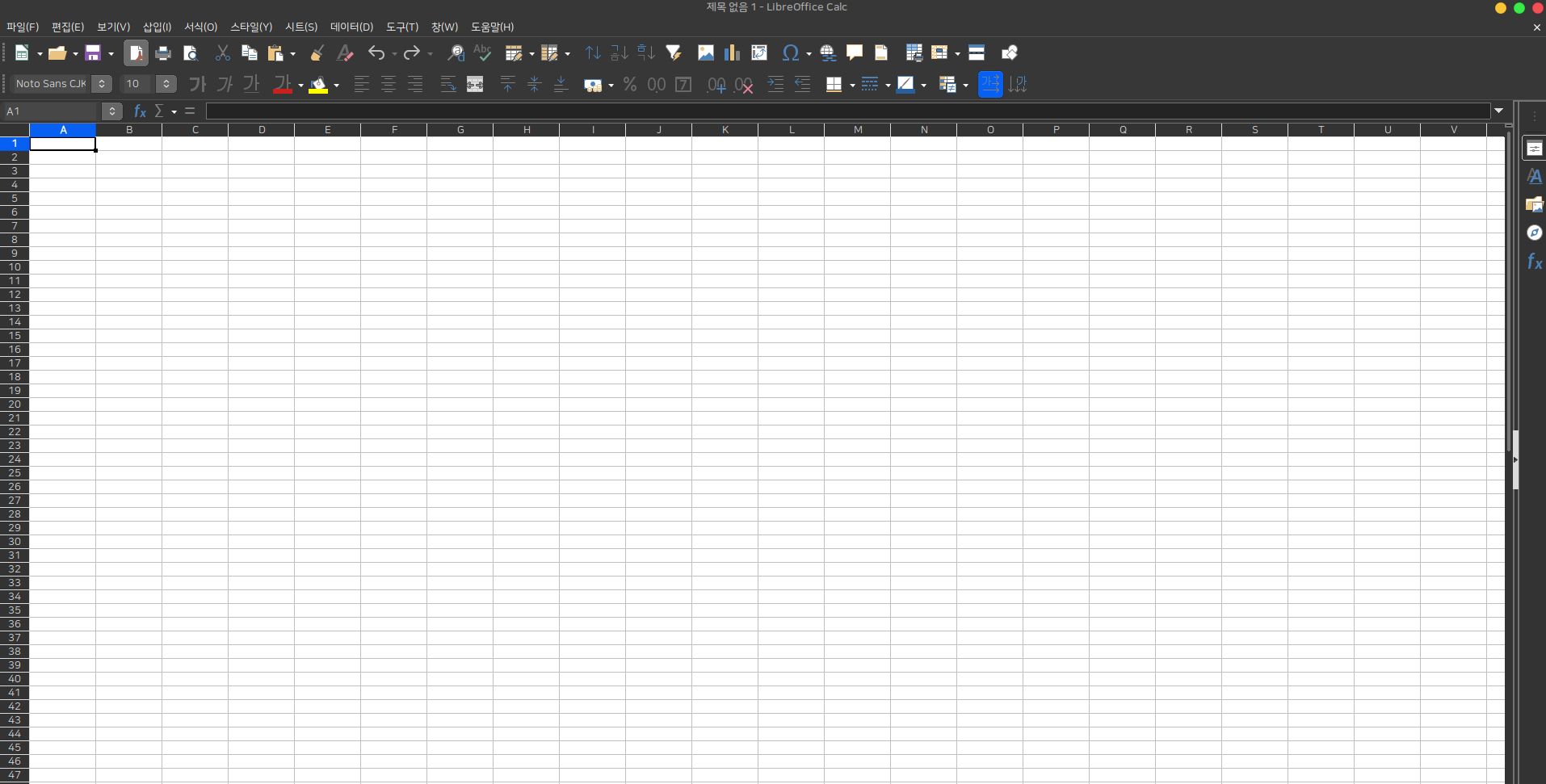Screen dimensions: 1546x784
Task: Click the Clone Formatting paintbrush icon
Action: [317, 53]
